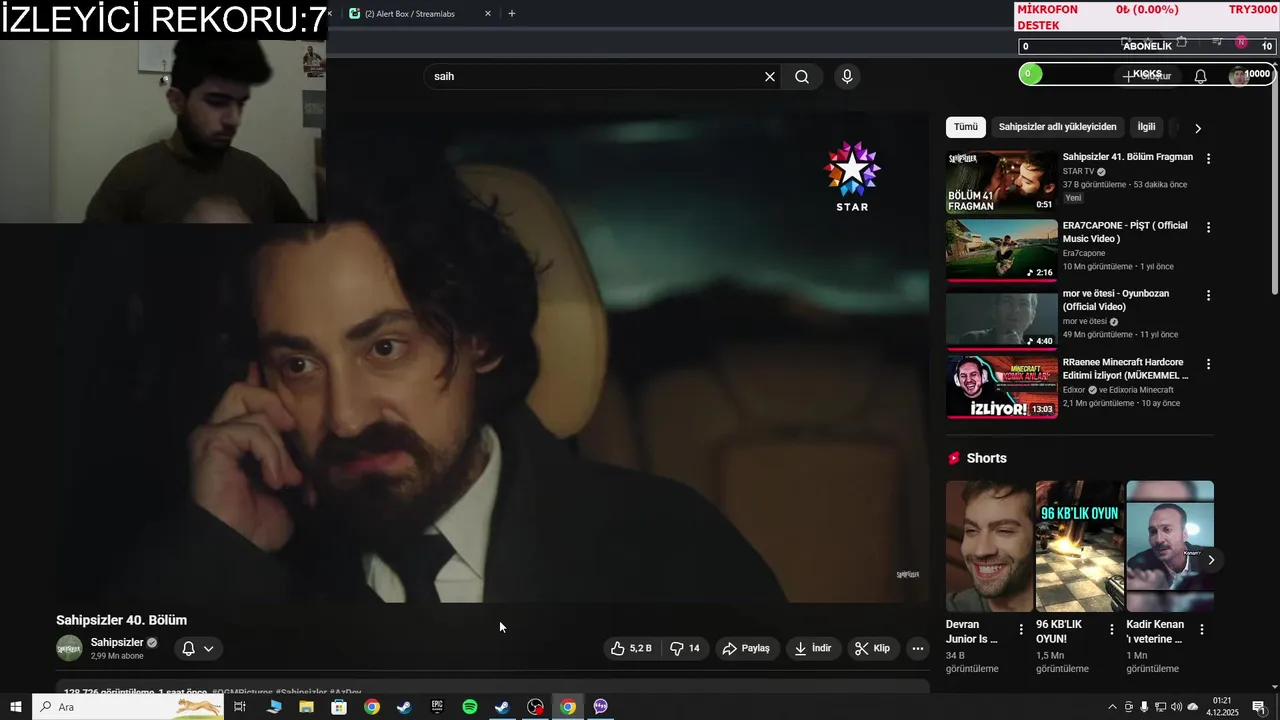This screenshot has width=1280, height=720.
Task: Like the Sahipsizler 40. Bölüm video
Action: [x=631, y=648]
